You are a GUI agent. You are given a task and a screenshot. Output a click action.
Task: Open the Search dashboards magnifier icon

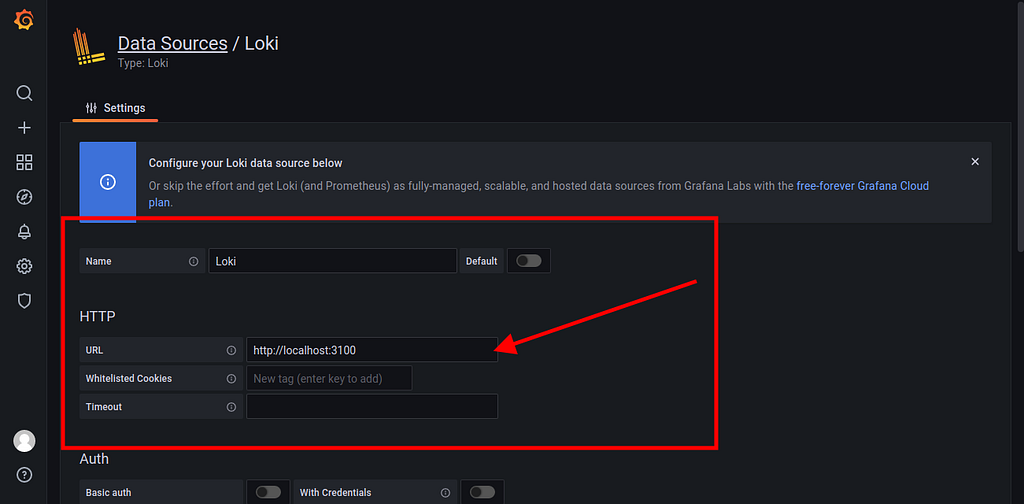tap(24, 93)
